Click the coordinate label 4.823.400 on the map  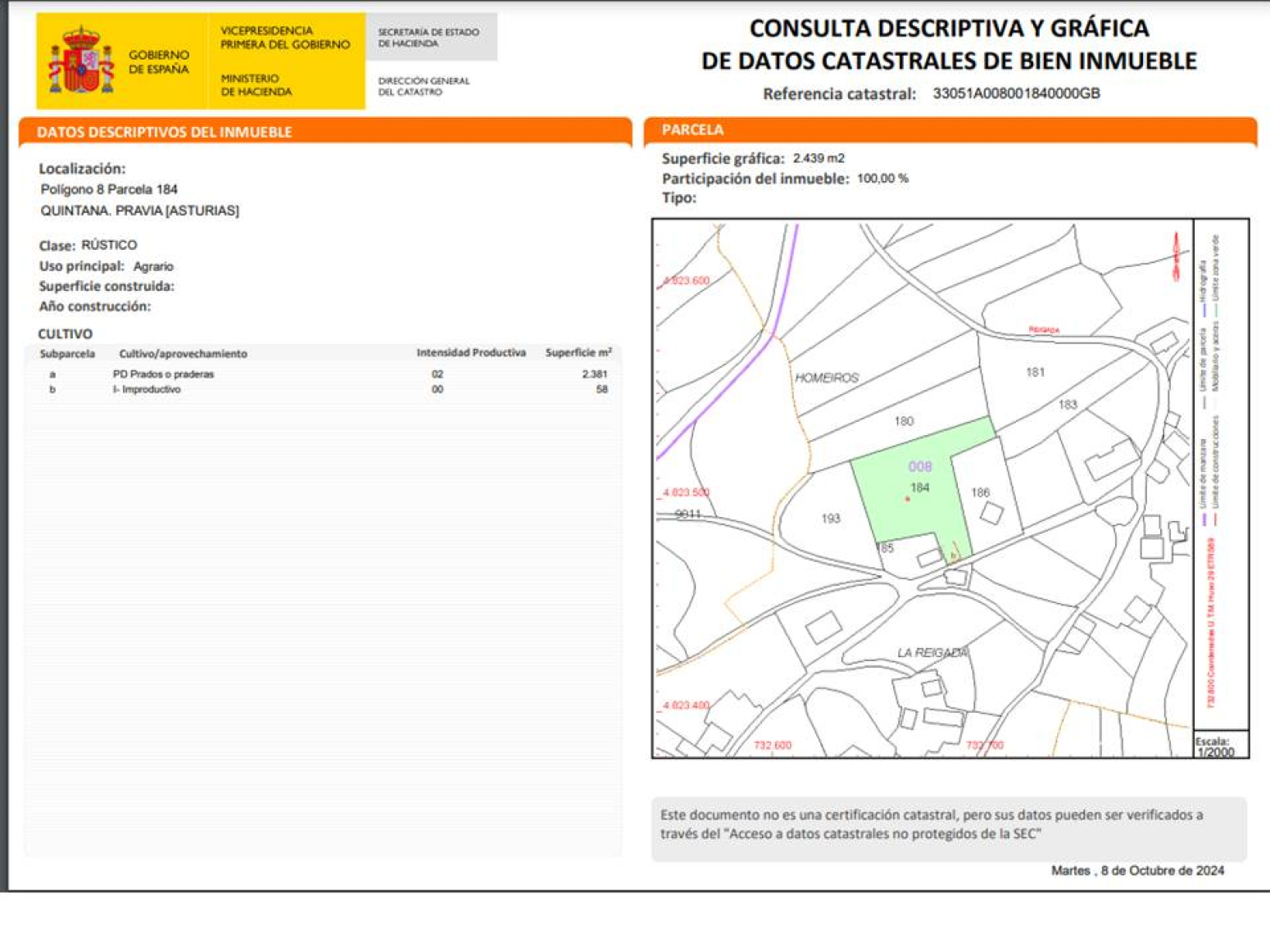point(686,705)
